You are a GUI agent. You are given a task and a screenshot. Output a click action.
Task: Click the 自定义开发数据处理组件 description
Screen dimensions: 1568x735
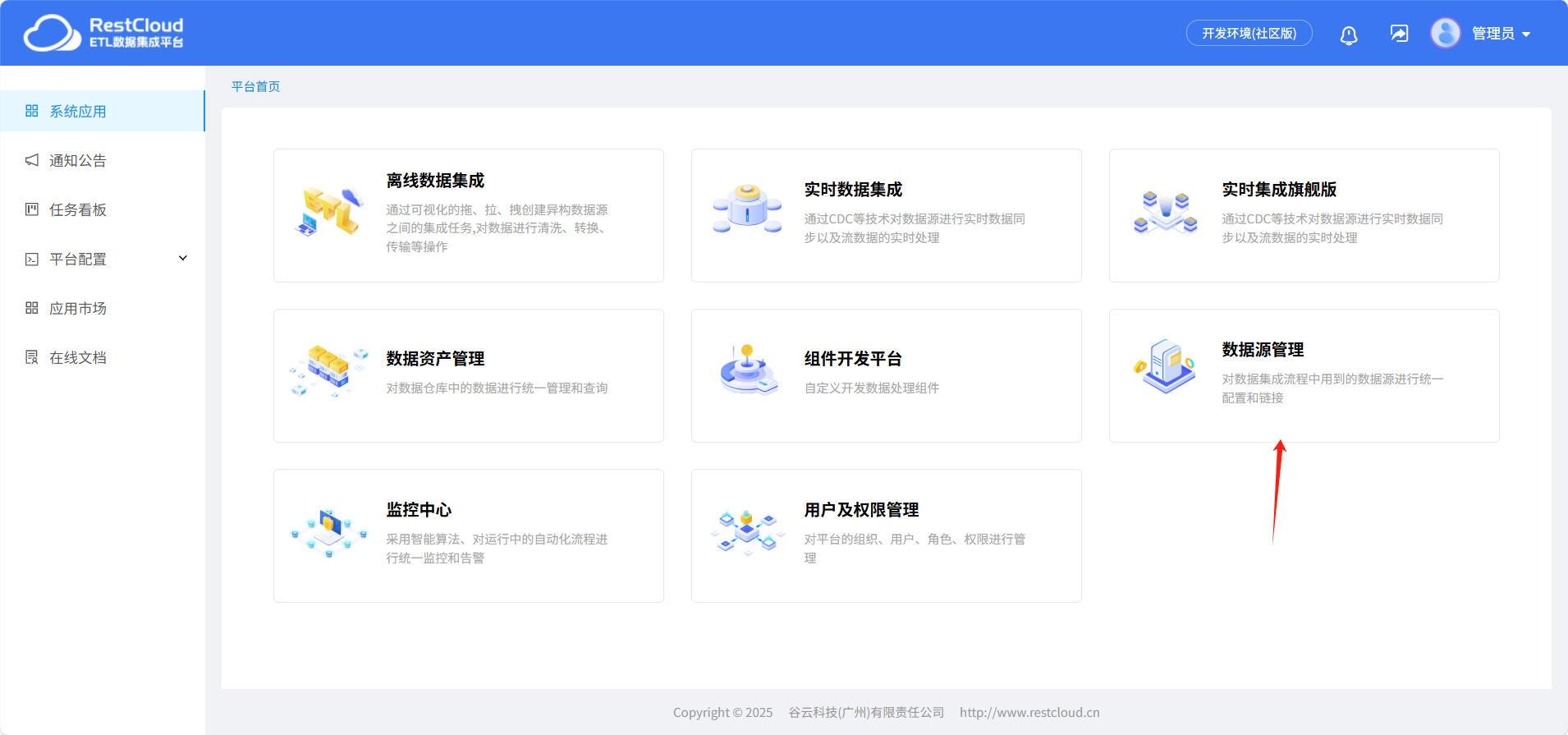(x=872, y=388)
